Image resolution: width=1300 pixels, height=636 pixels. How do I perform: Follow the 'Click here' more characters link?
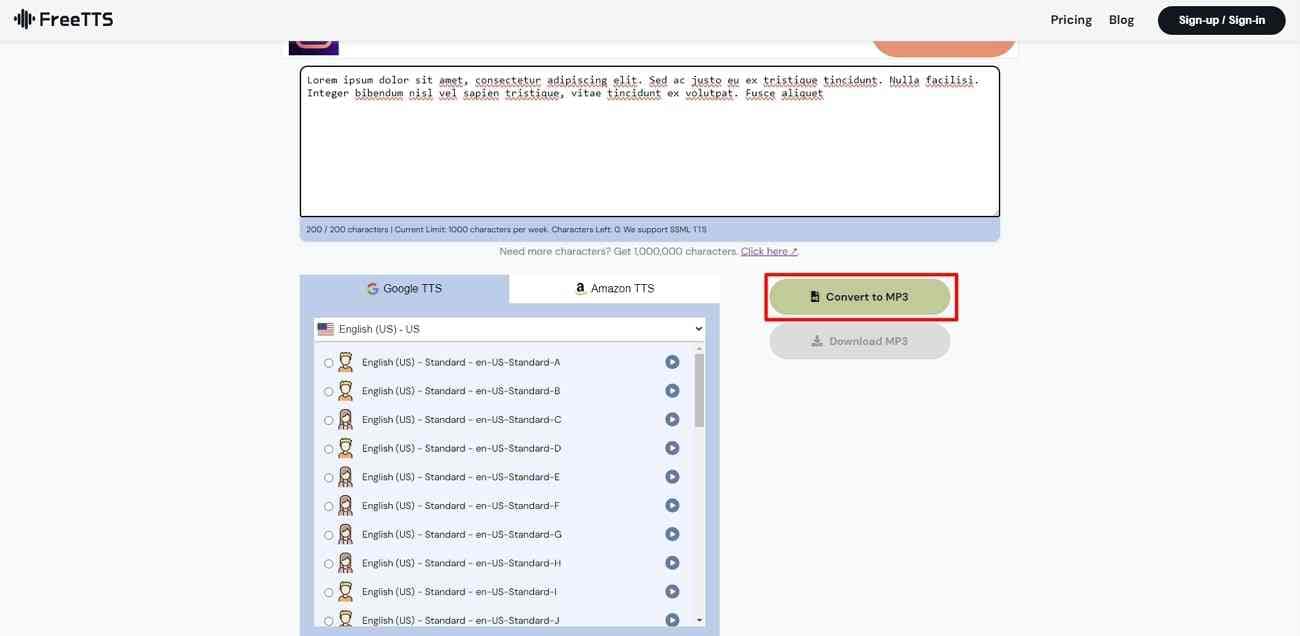point(769,252)
